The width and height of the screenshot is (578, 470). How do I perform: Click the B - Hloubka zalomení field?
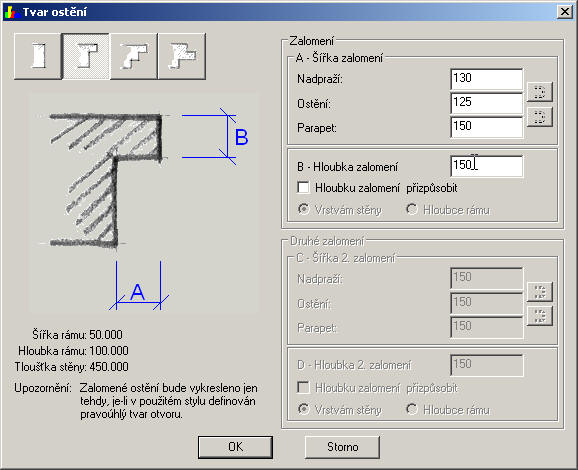pyautogui.click(x=487, y=166)
